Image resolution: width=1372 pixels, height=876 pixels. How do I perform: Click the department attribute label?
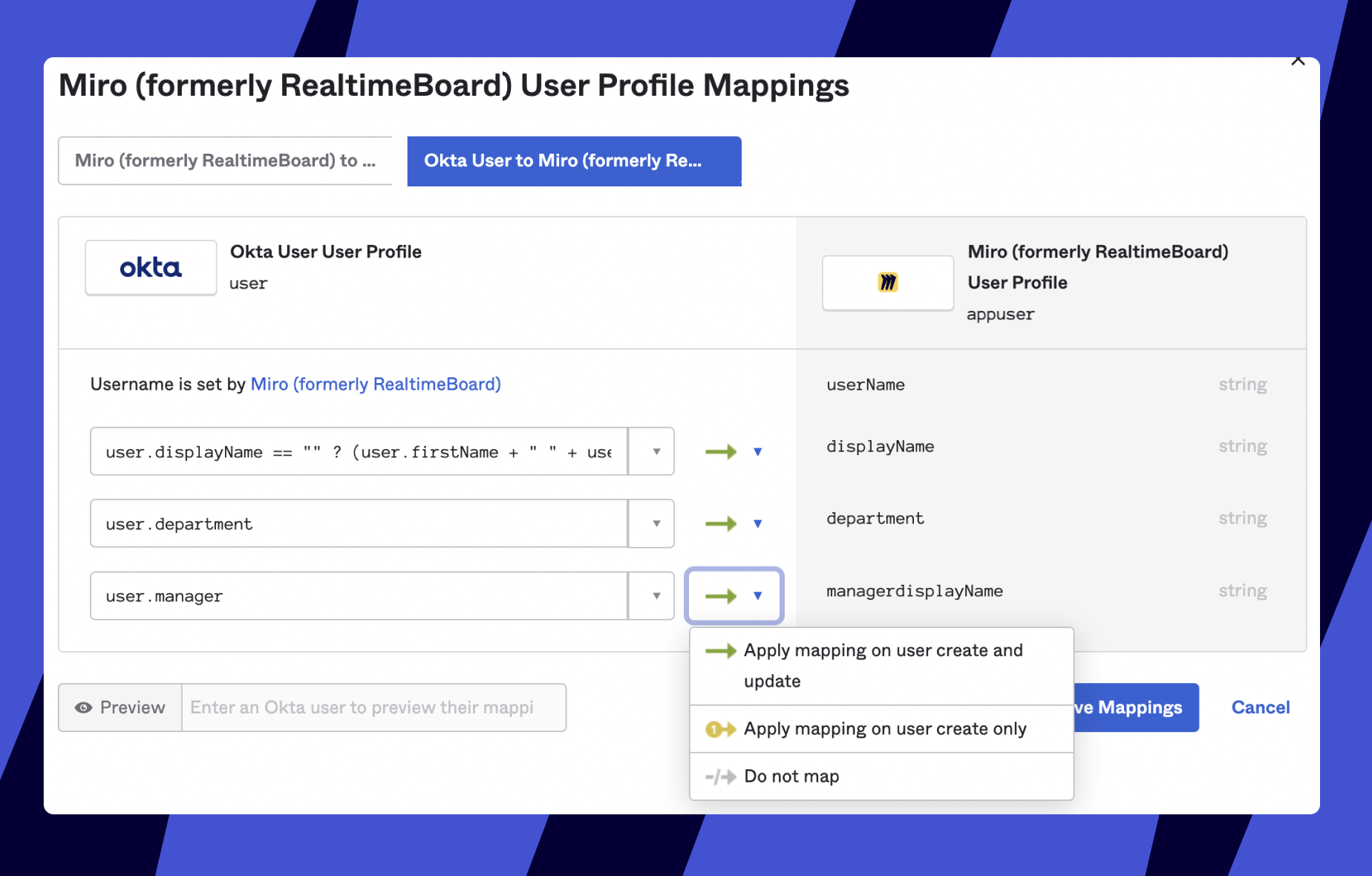tap(875, 518)
